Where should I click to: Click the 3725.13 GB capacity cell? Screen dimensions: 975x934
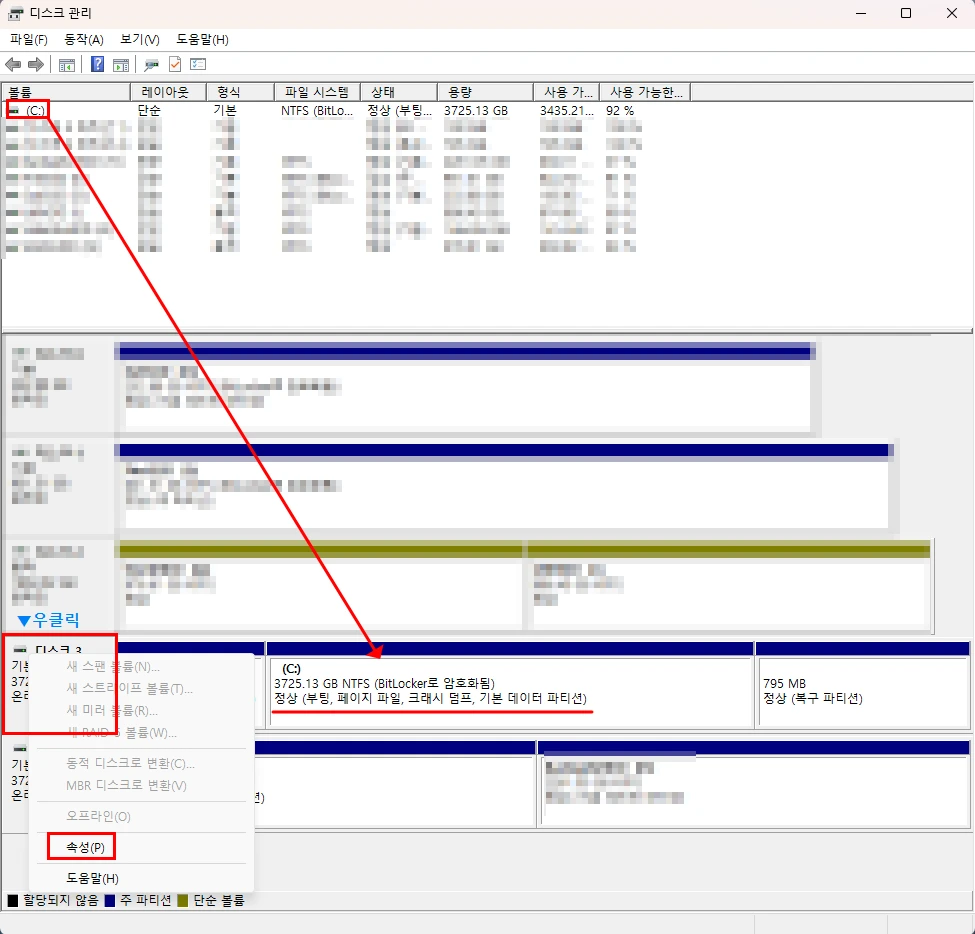tap(476, 111)
